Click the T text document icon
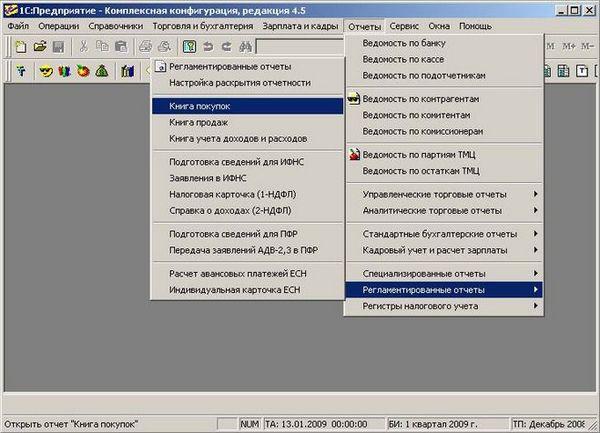Image resolution: width=600 pixels, height=433 pixels. click(x=582, y=71)
